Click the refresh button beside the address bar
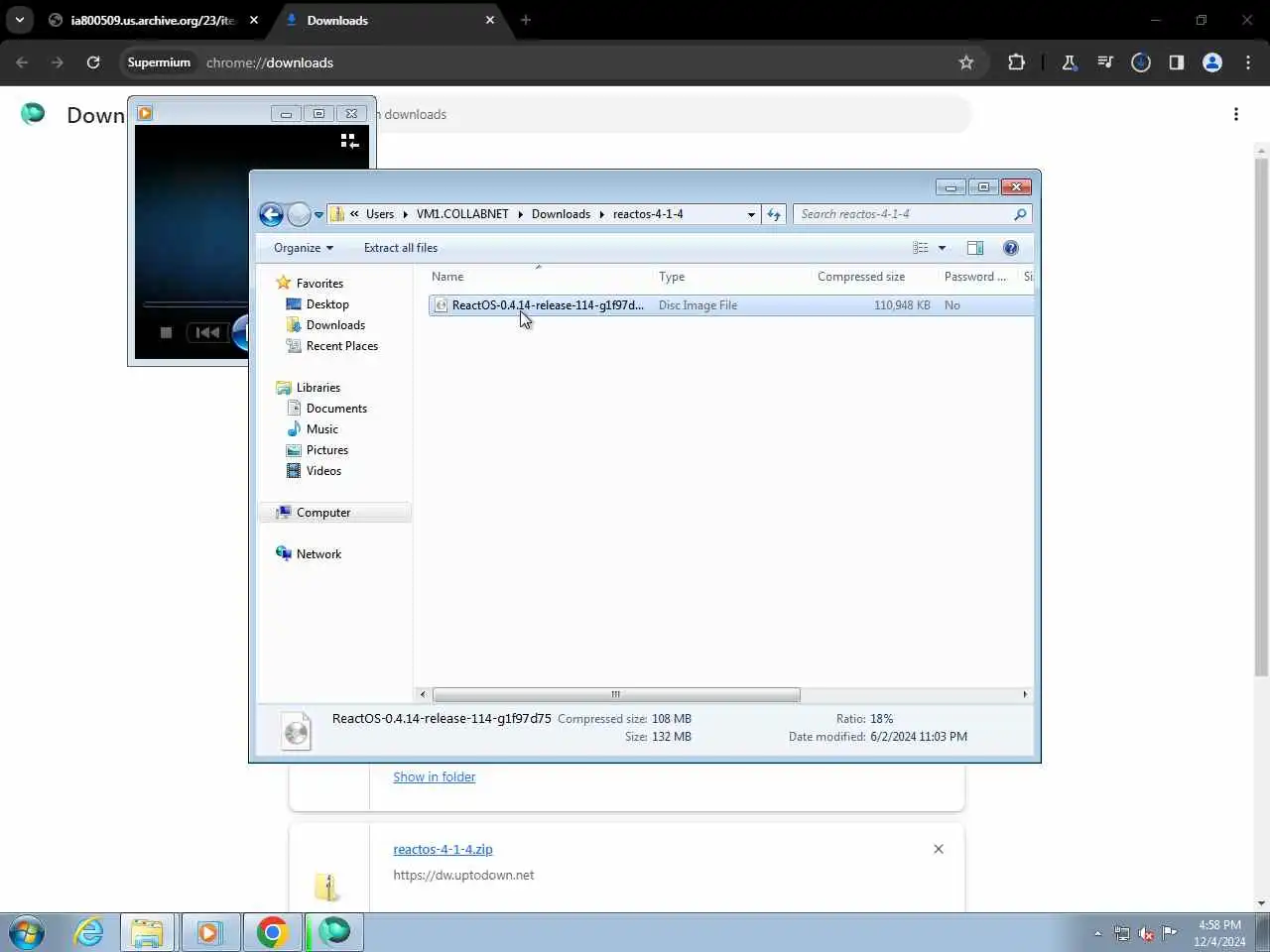This screenshot has width=1270, height=952. (x=774, y=214)
